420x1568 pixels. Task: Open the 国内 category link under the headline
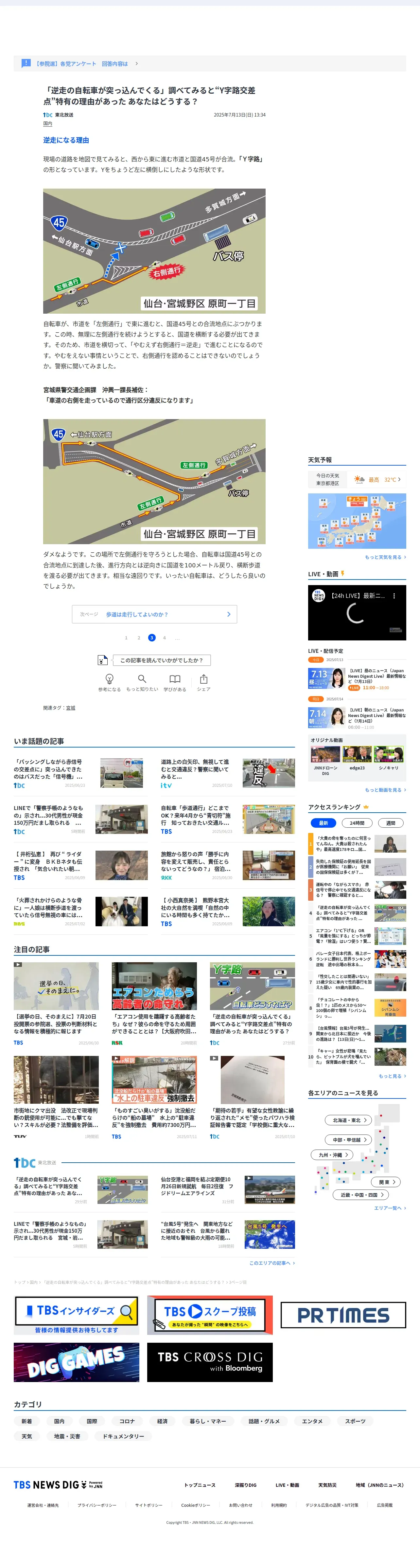[47, 123]
